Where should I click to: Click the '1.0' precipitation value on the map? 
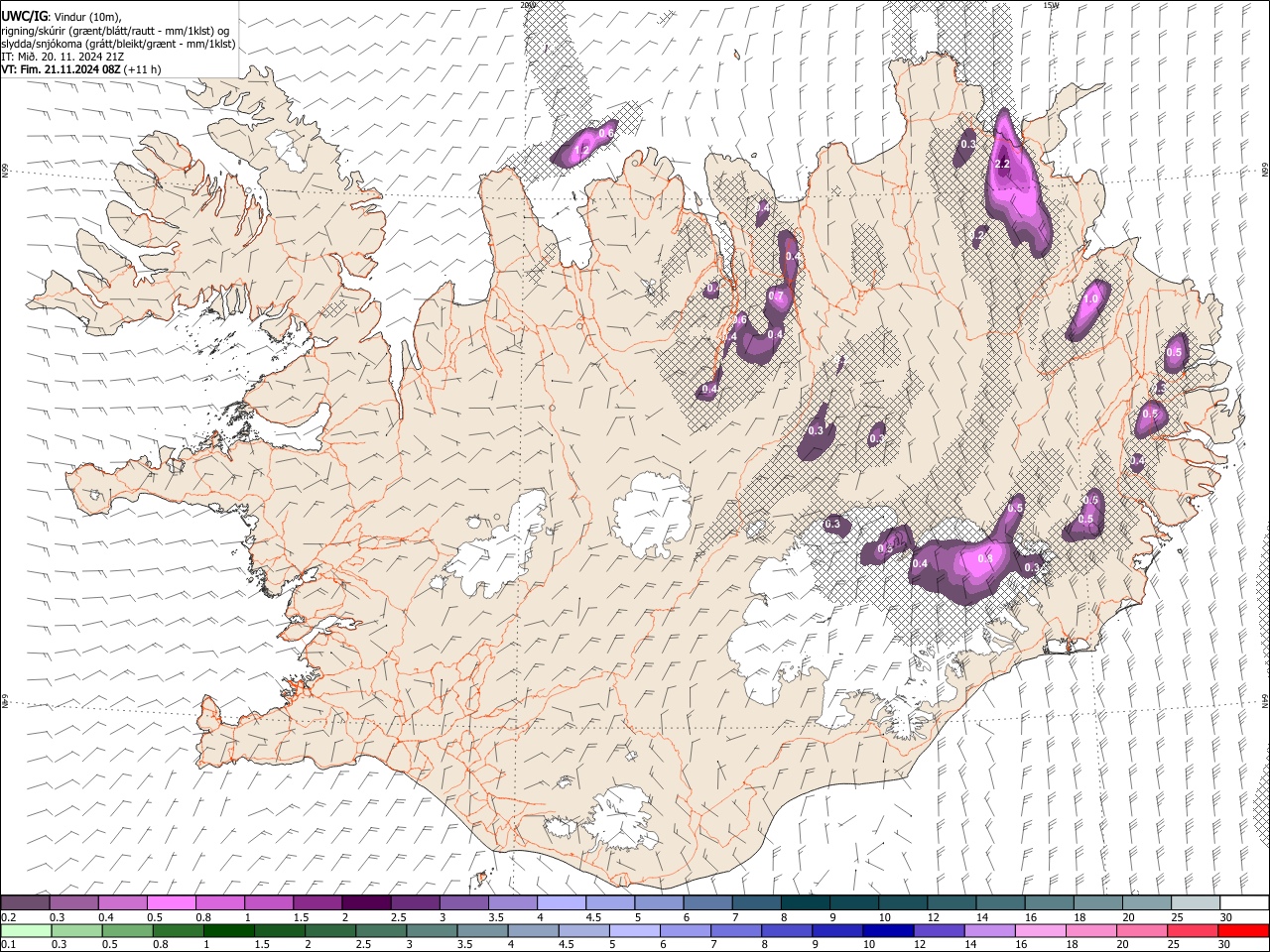1092,297
